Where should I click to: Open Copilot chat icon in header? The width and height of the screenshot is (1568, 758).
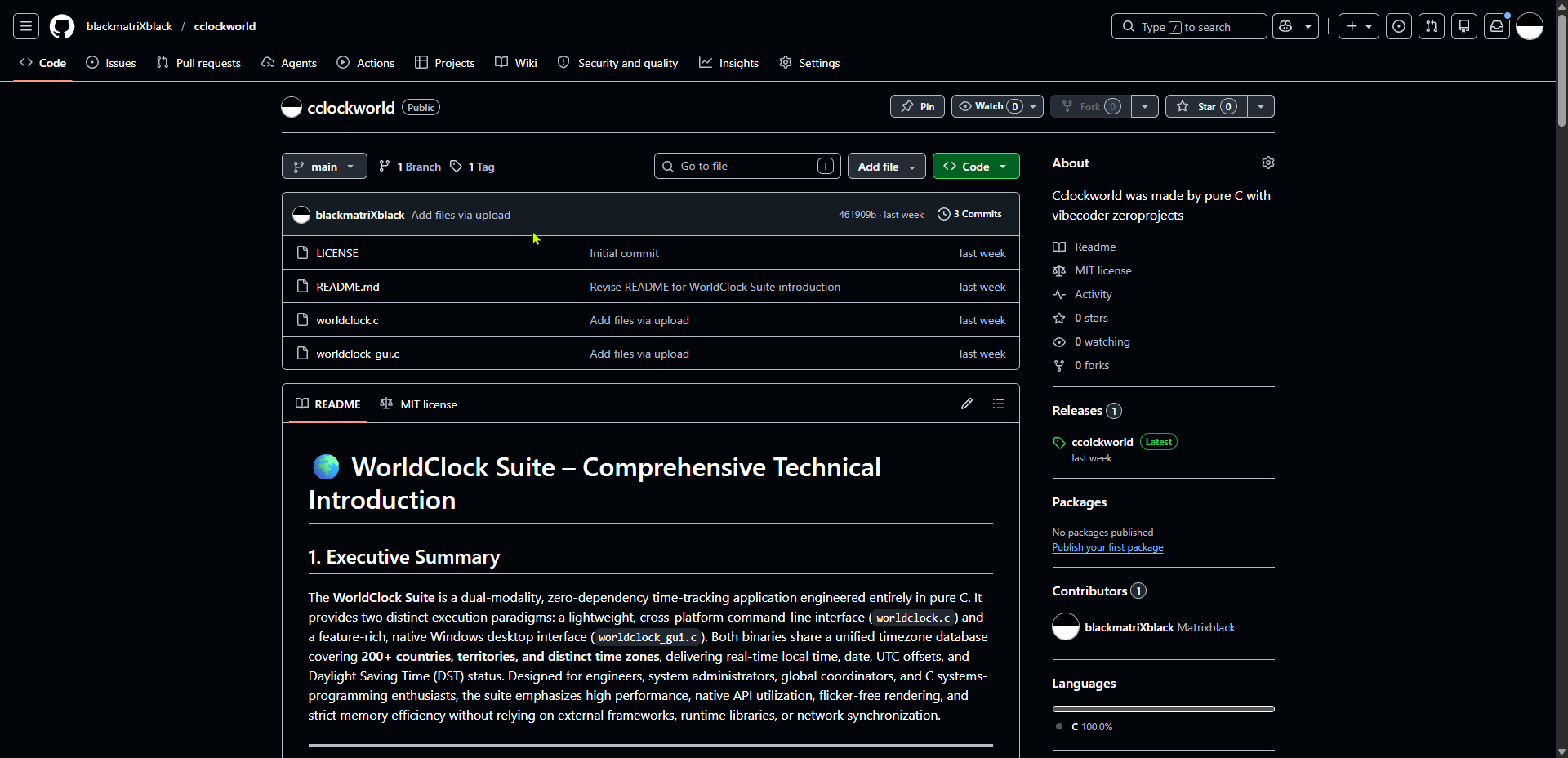pos(1285,26)
